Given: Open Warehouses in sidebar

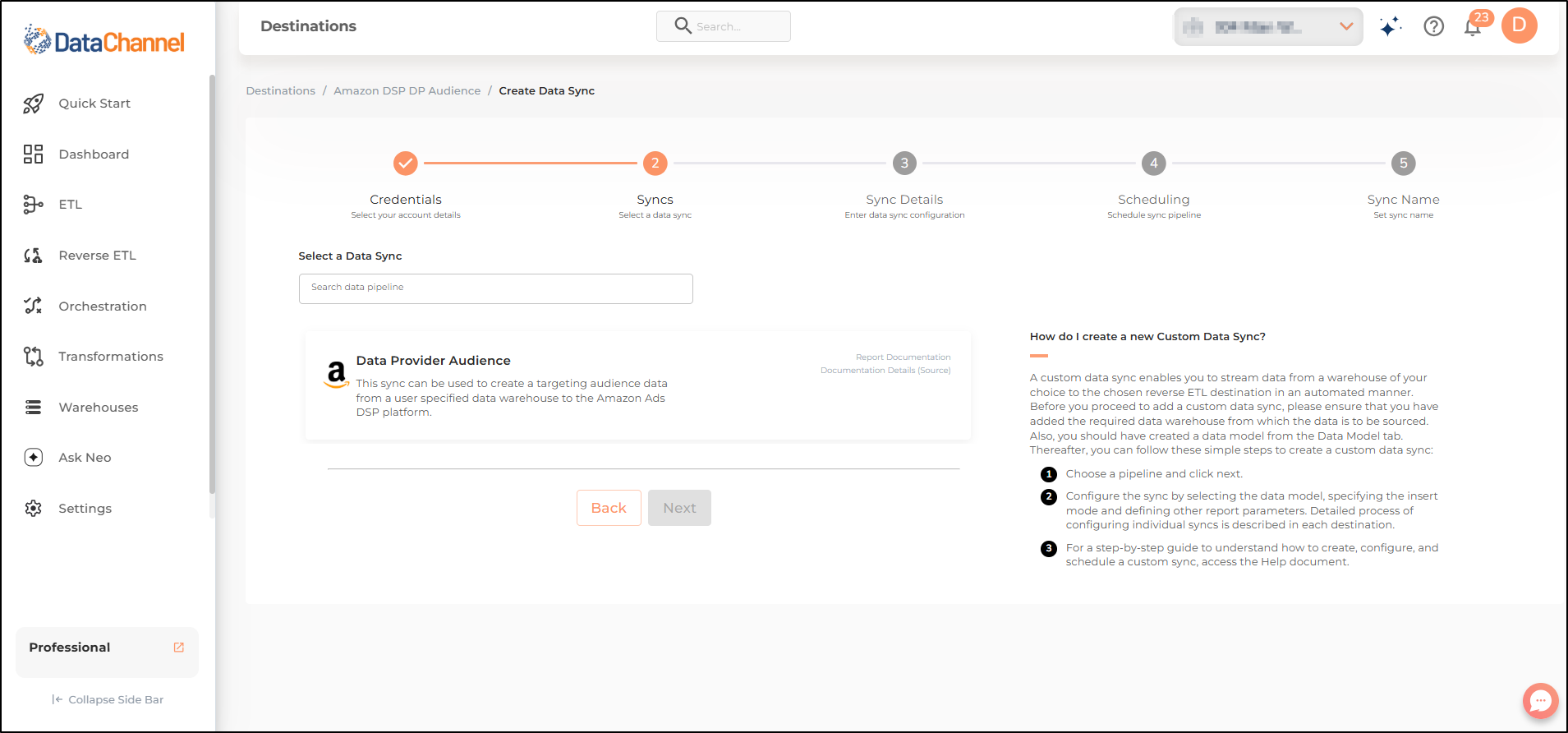Looking at the screenshot, I should pyautogui.click(x=99, y=408).
